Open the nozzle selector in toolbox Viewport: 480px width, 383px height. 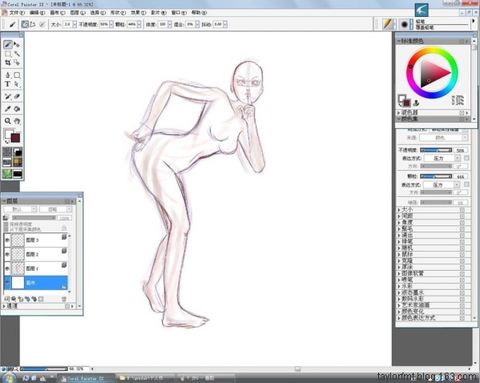coord(17,173)
